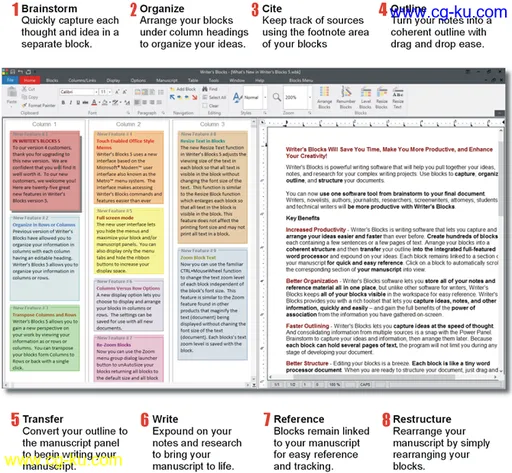Switch to the Blocks ribbon tab
The image size is (512, 473).
click(x=52, y=80)
